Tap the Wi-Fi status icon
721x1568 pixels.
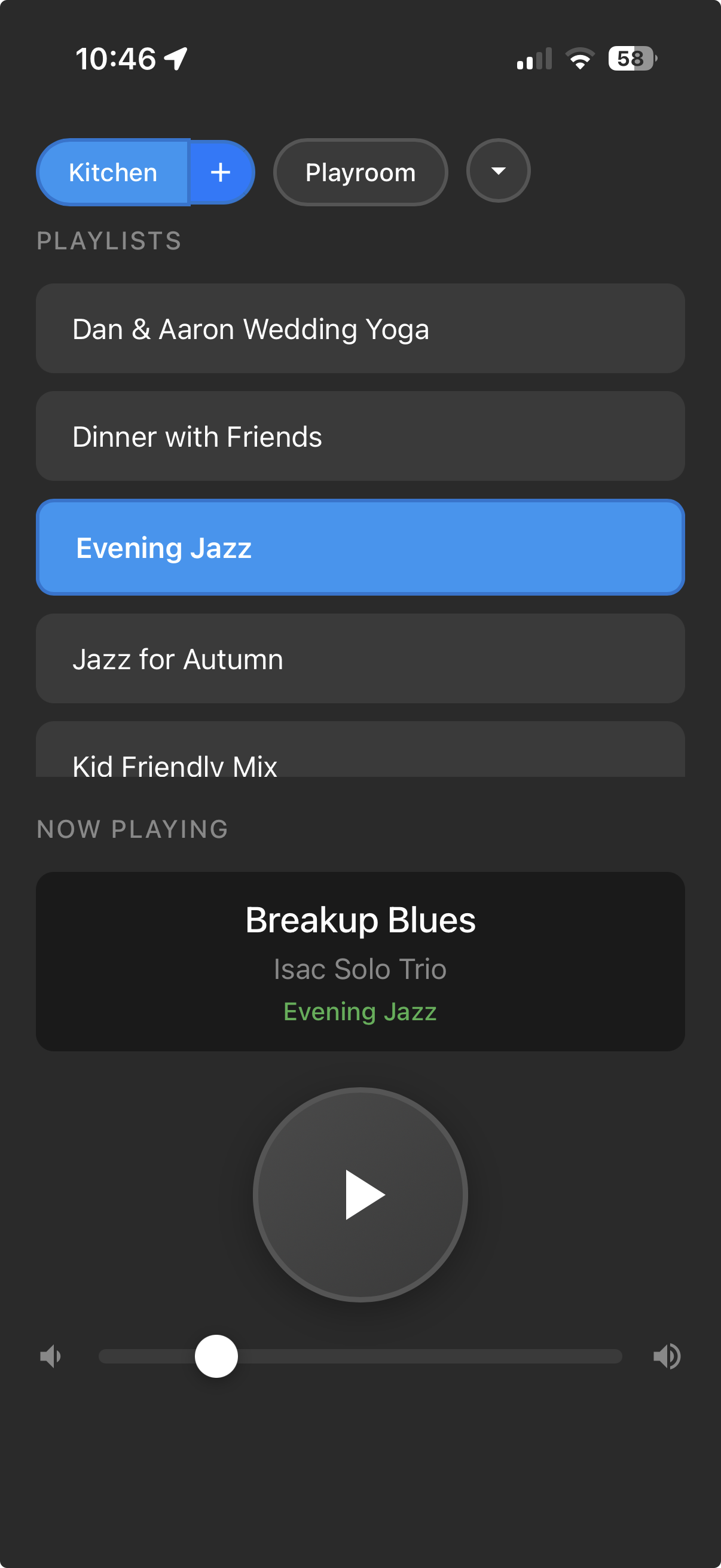click(580, 59)
